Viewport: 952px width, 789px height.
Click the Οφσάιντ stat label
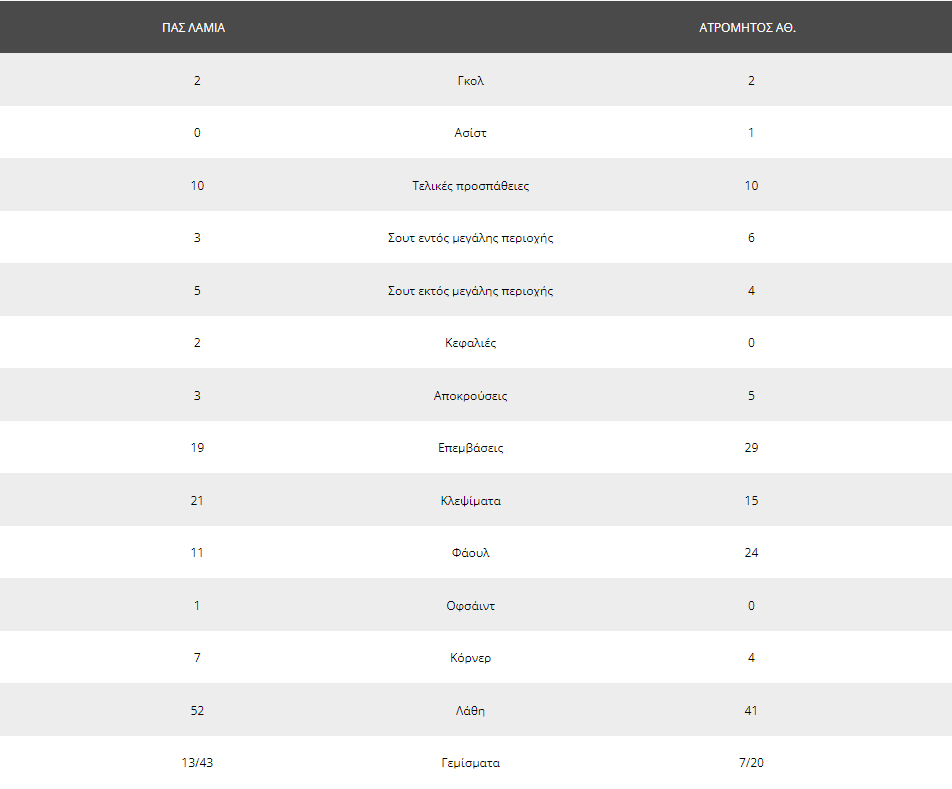click(x=471, y=606)
